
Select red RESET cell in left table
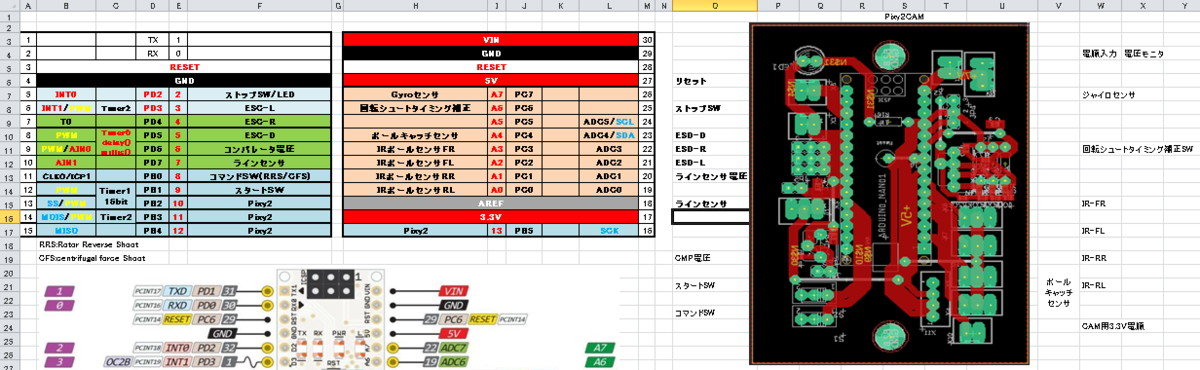tap(184, 66)
